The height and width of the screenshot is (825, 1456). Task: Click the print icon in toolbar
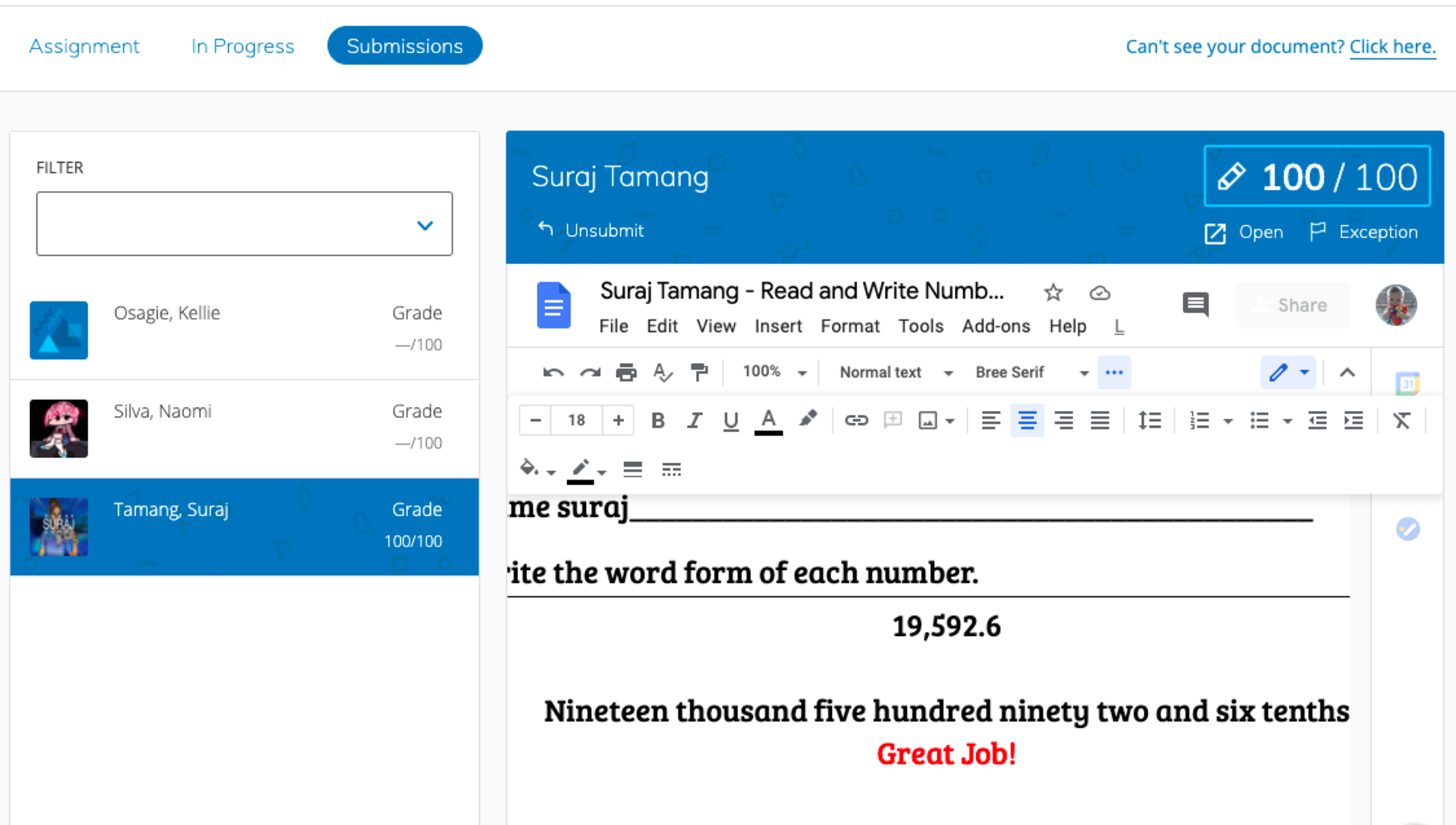[x=626, y=372]
